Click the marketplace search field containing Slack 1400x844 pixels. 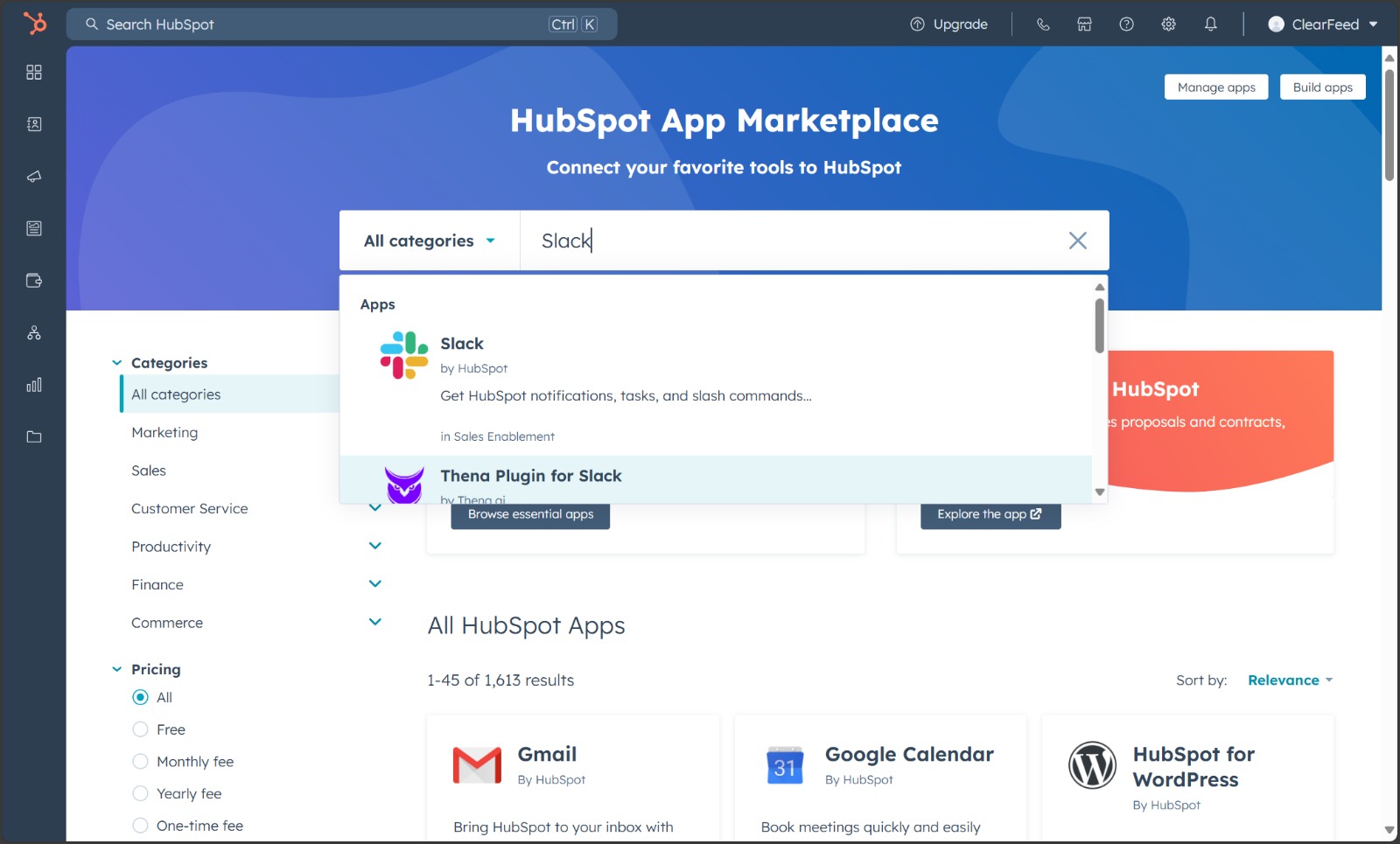(x=793, y=241)
